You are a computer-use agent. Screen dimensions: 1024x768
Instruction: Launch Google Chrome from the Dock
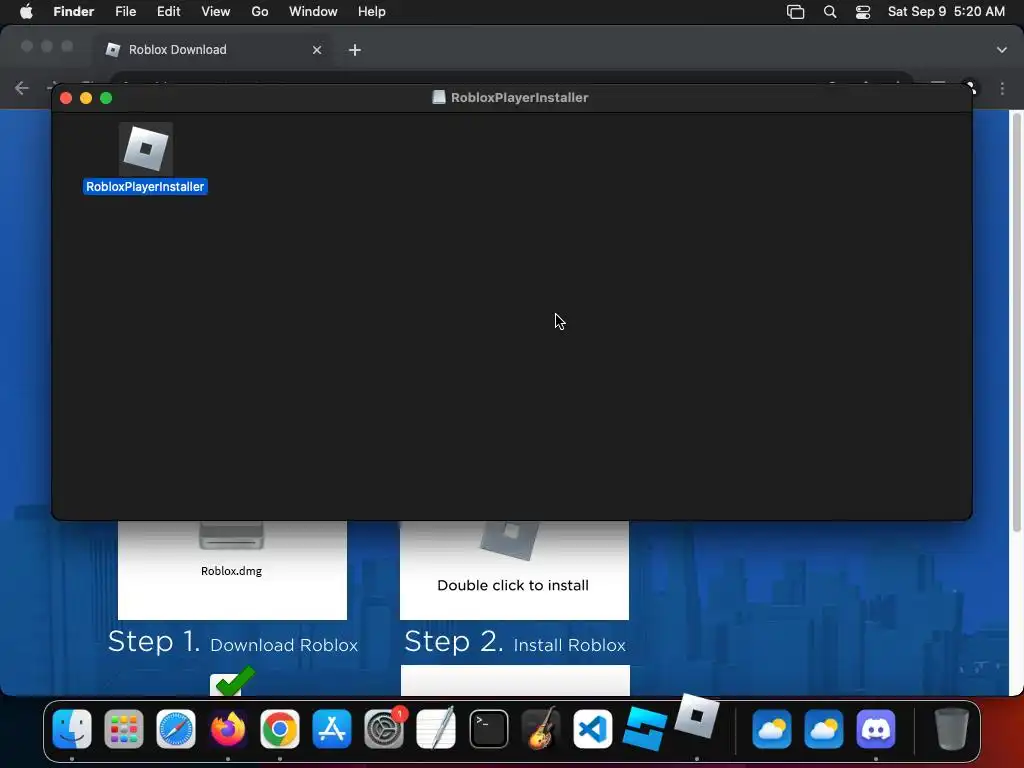[280, 729]
